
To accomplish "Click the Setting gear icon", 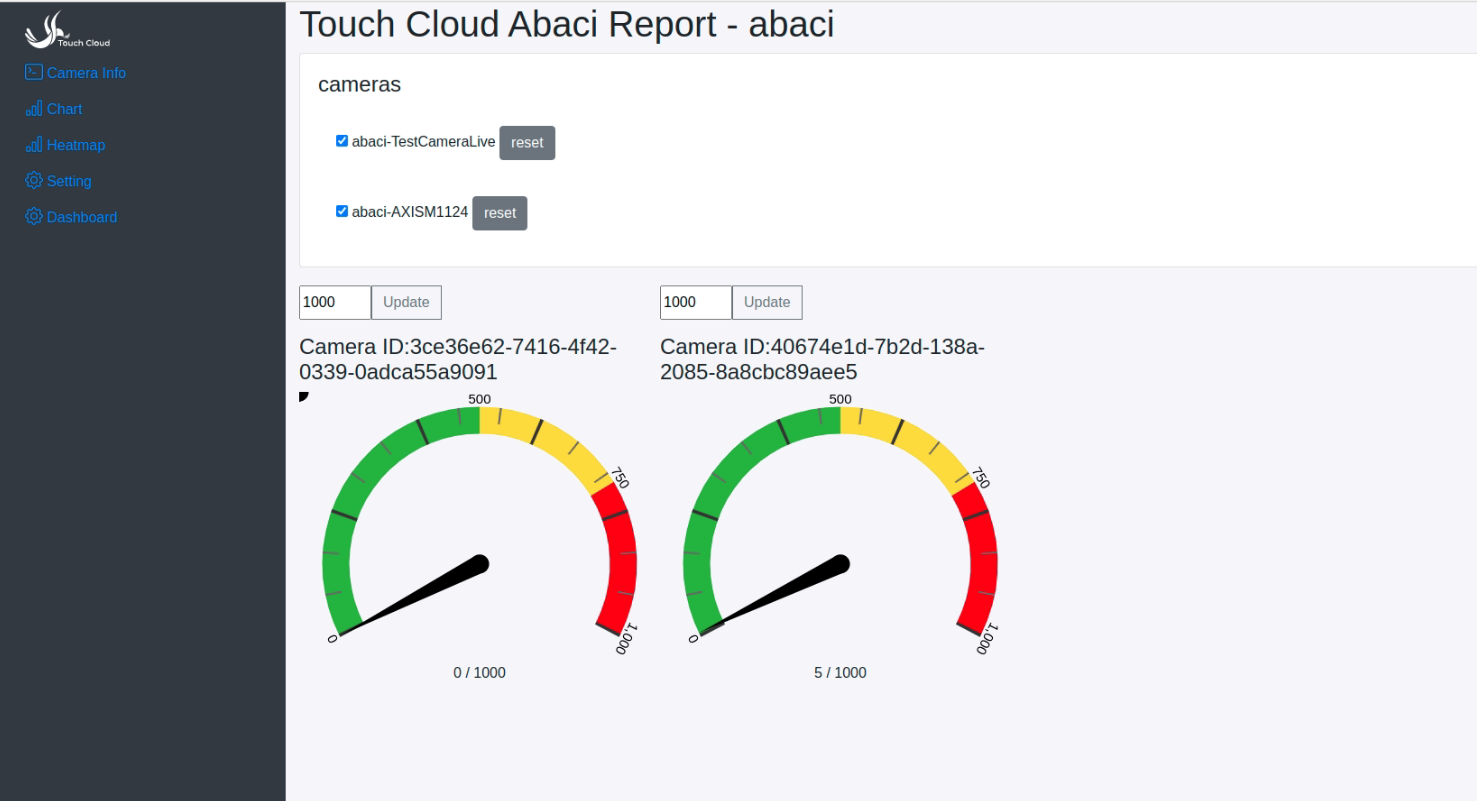I will (x=34, y=180).
